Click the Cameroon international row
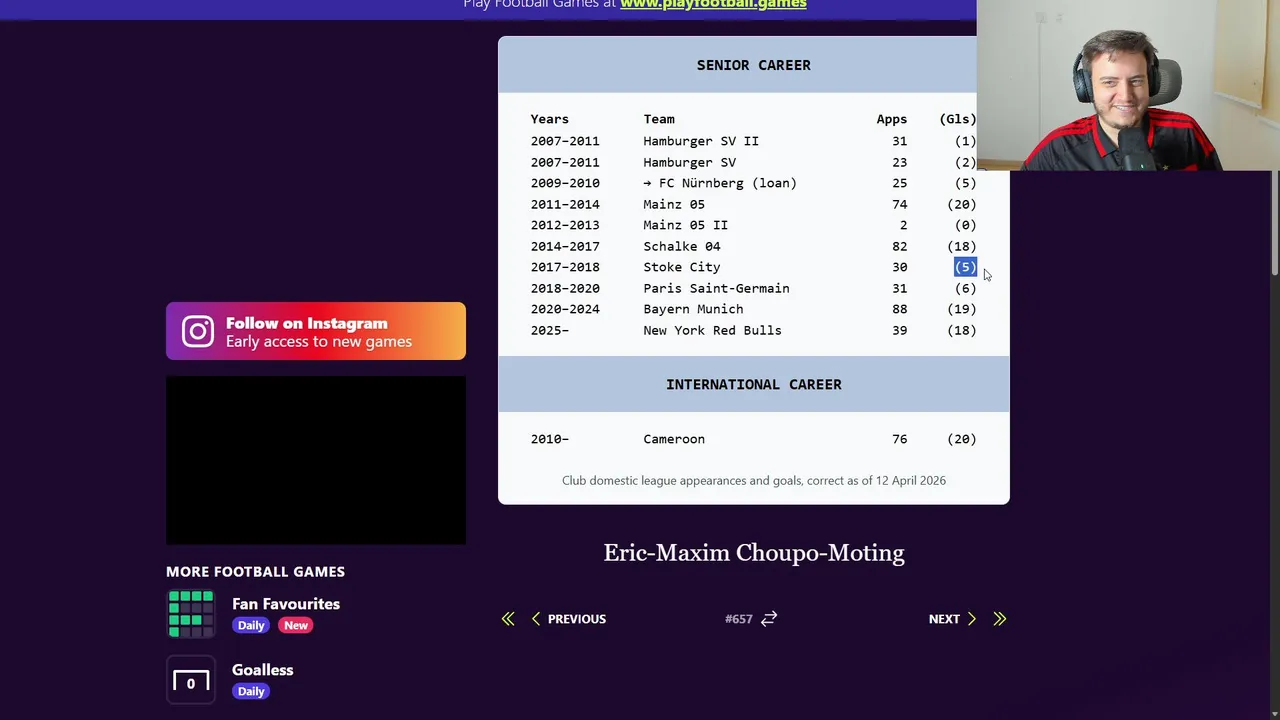The width and height of the screenshot is (1280, 720). click(x=753, y=439)
